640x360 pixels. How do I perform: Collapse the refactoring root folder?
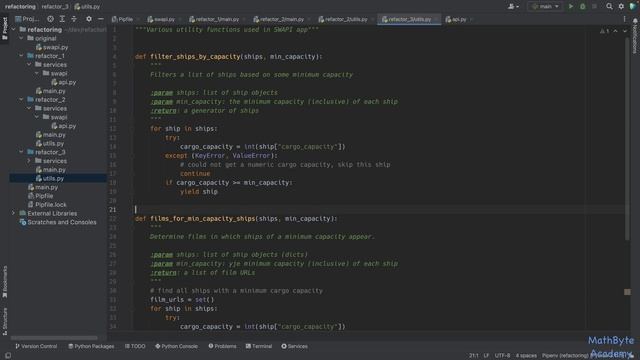tap(13, 29)
